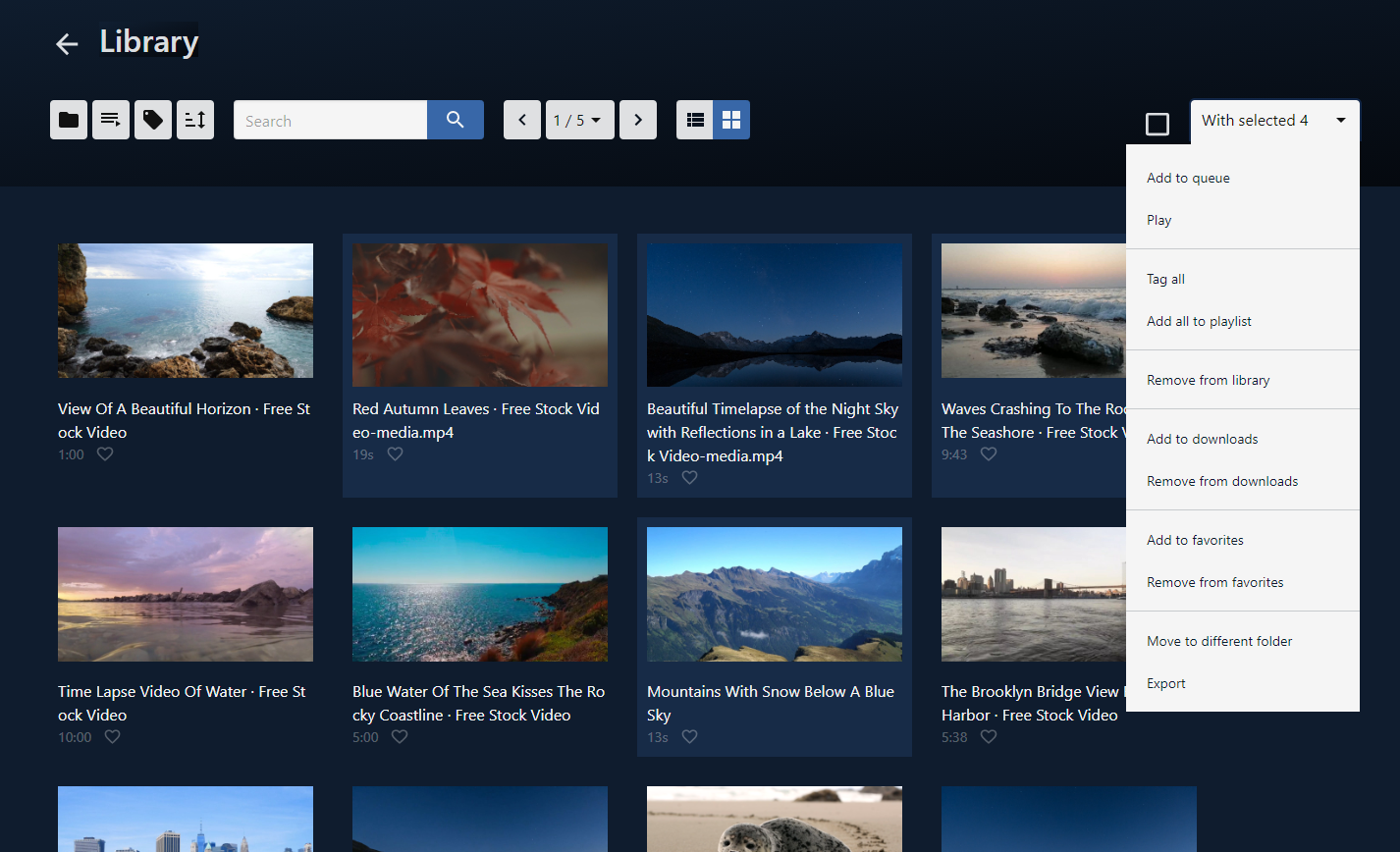Image resolution: width=1400 pixels, height=852 pixels.
Task: Click title Time Lapse Video Of Water
Action: 182,703
